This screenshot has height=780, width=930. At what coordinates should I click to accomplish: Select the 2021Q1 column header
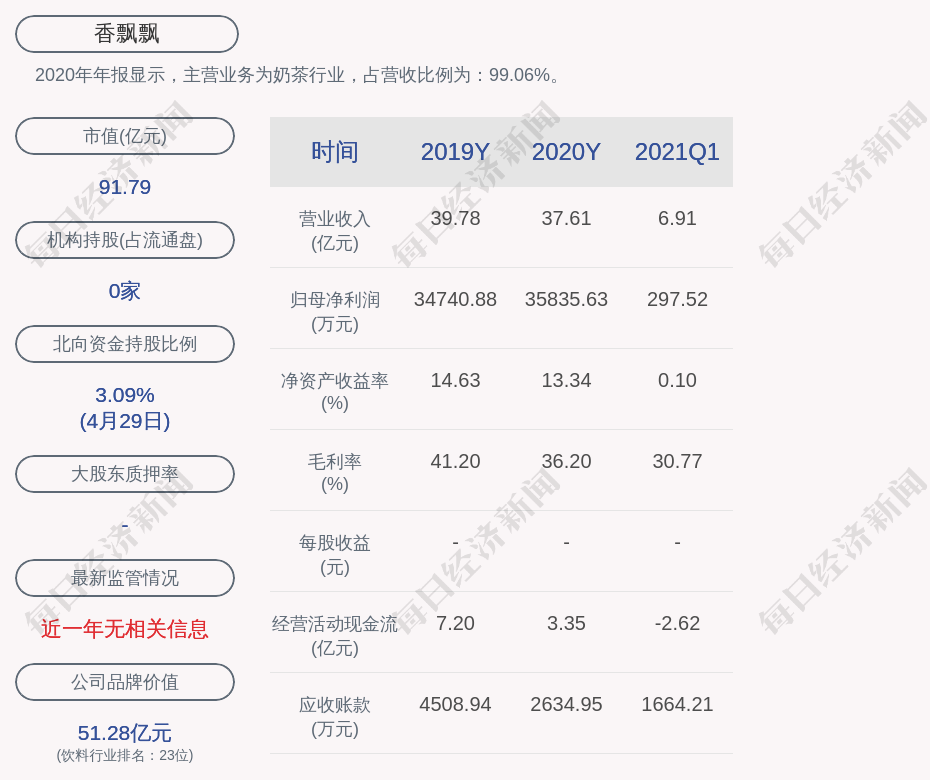click(677, 152)
